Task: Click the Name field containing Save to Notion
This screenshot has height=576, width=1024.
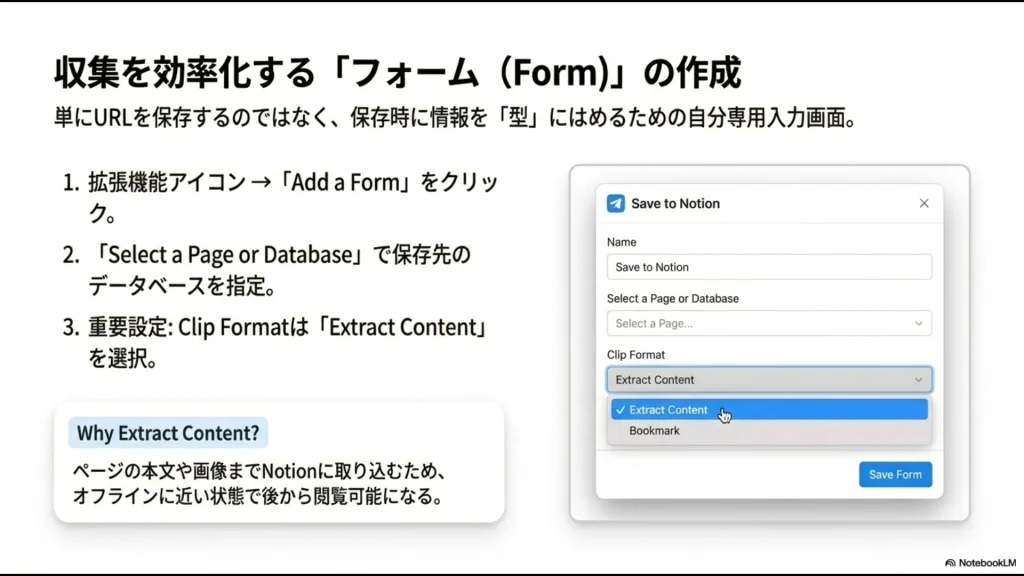Action: click(x=768, y=267)
